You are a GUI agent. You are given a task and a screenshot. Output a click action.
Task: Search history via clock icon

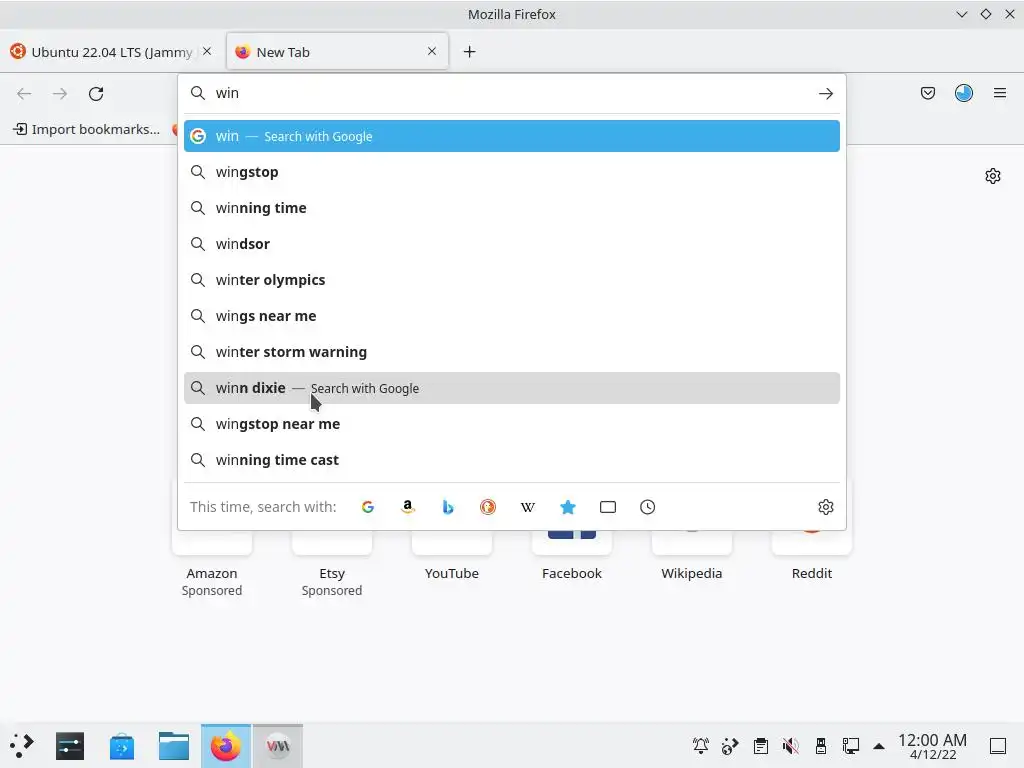click(x=647, y=507)
